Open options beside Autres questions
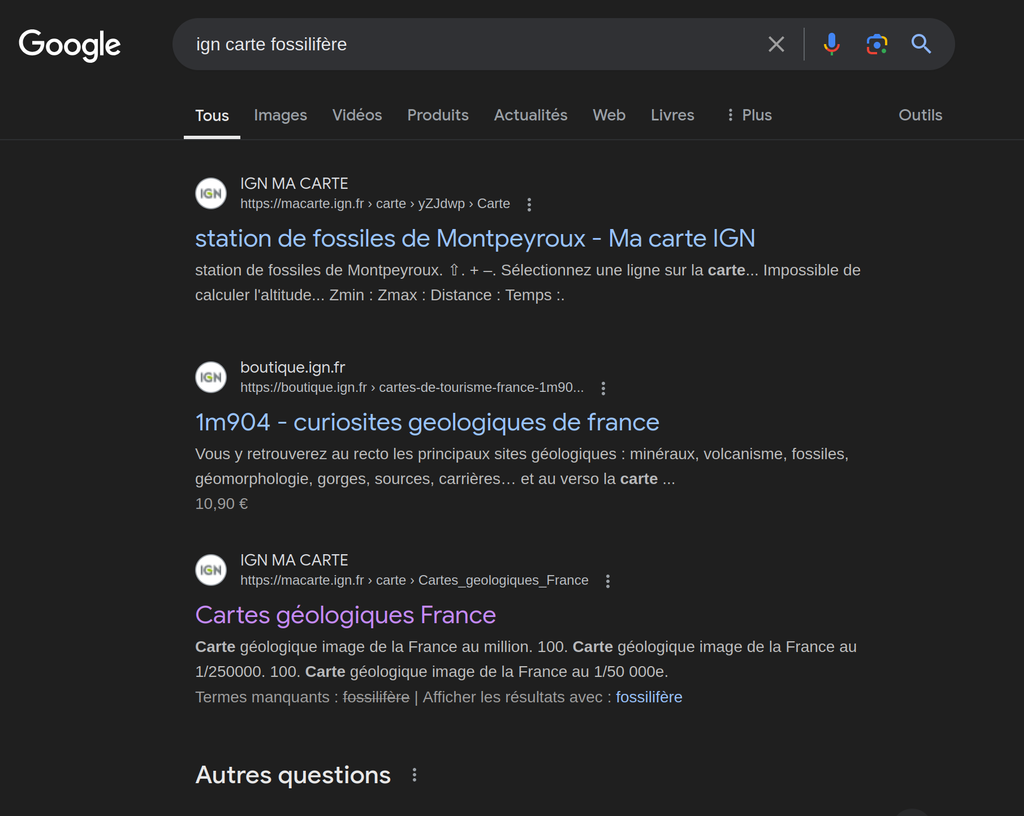This screenshot has height=816, width=1024. coord(414,775)
